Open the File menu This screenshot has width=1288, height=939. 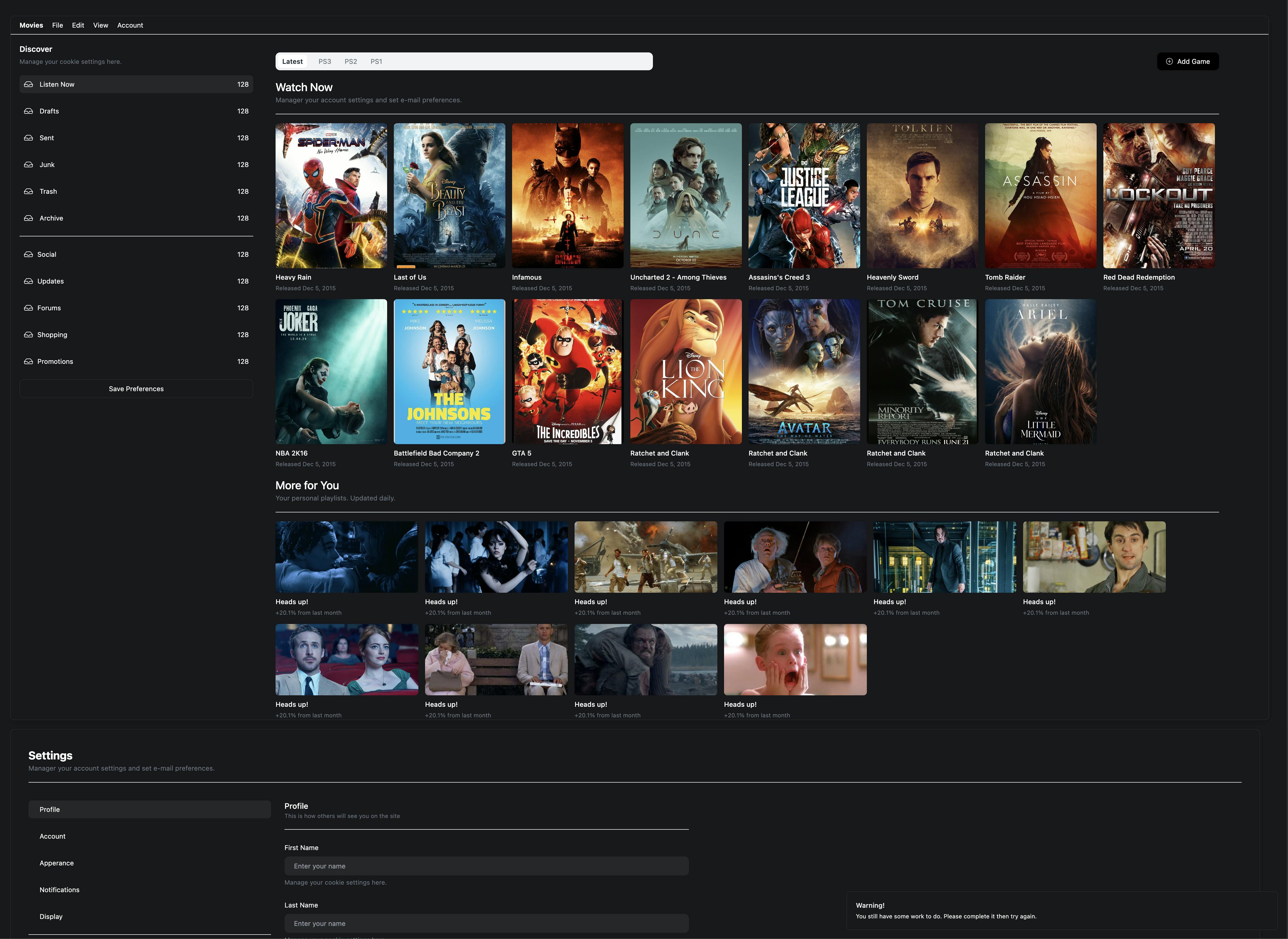click(x=57, y=25)
